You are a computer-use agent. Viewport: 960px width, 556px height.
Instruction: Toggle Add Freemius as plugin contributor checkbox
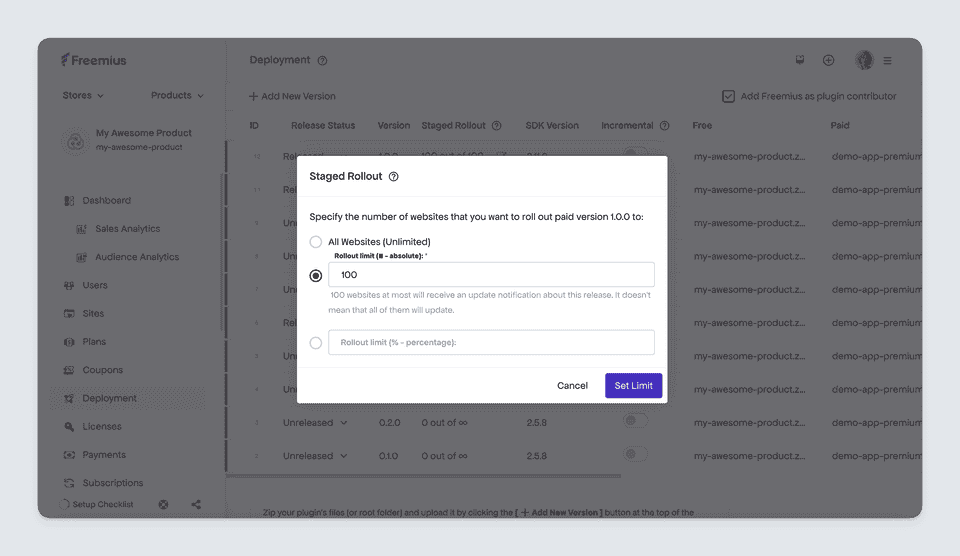click(729, 96)
